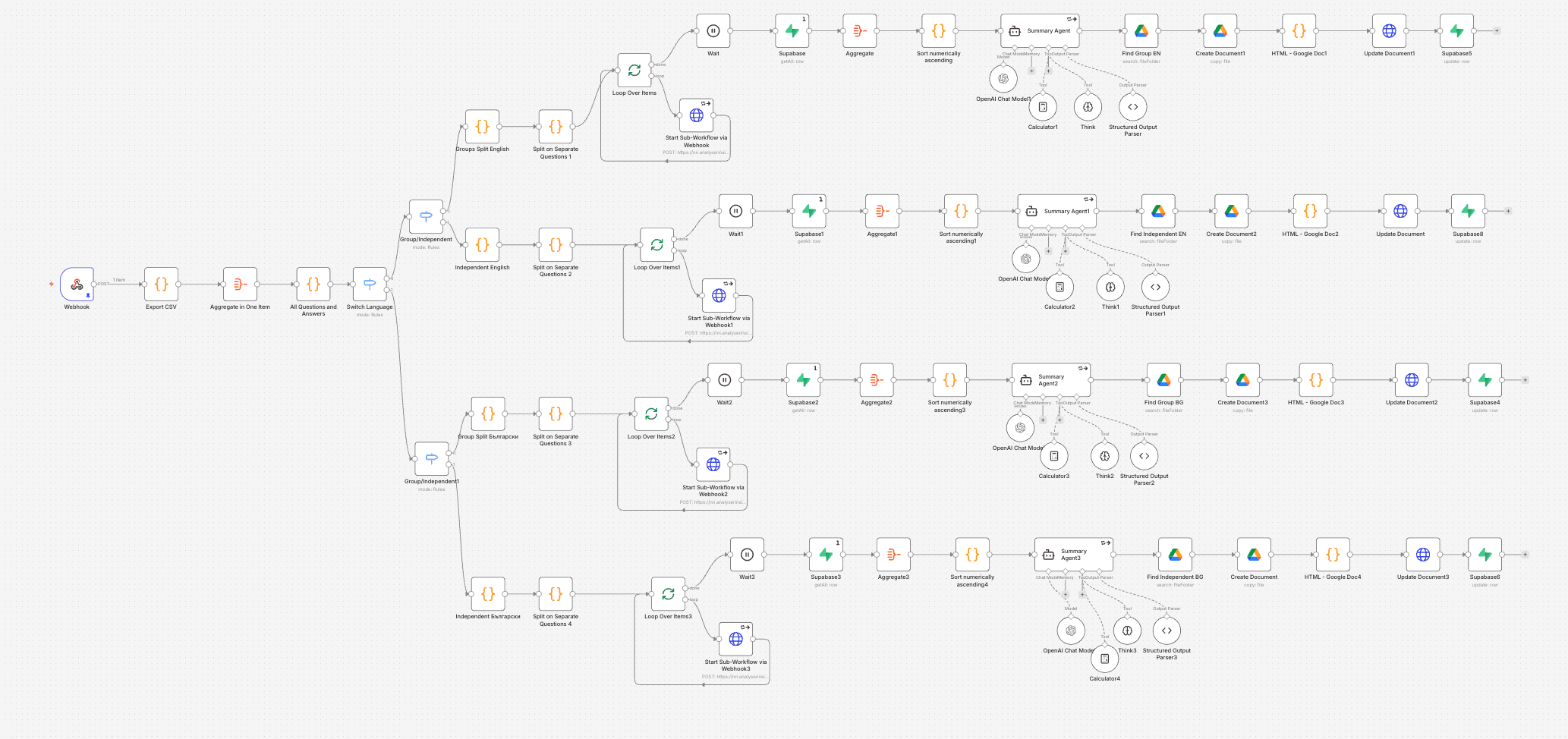Click the Loop Over Items node
1568x739 pixels.
coord(634,71)
